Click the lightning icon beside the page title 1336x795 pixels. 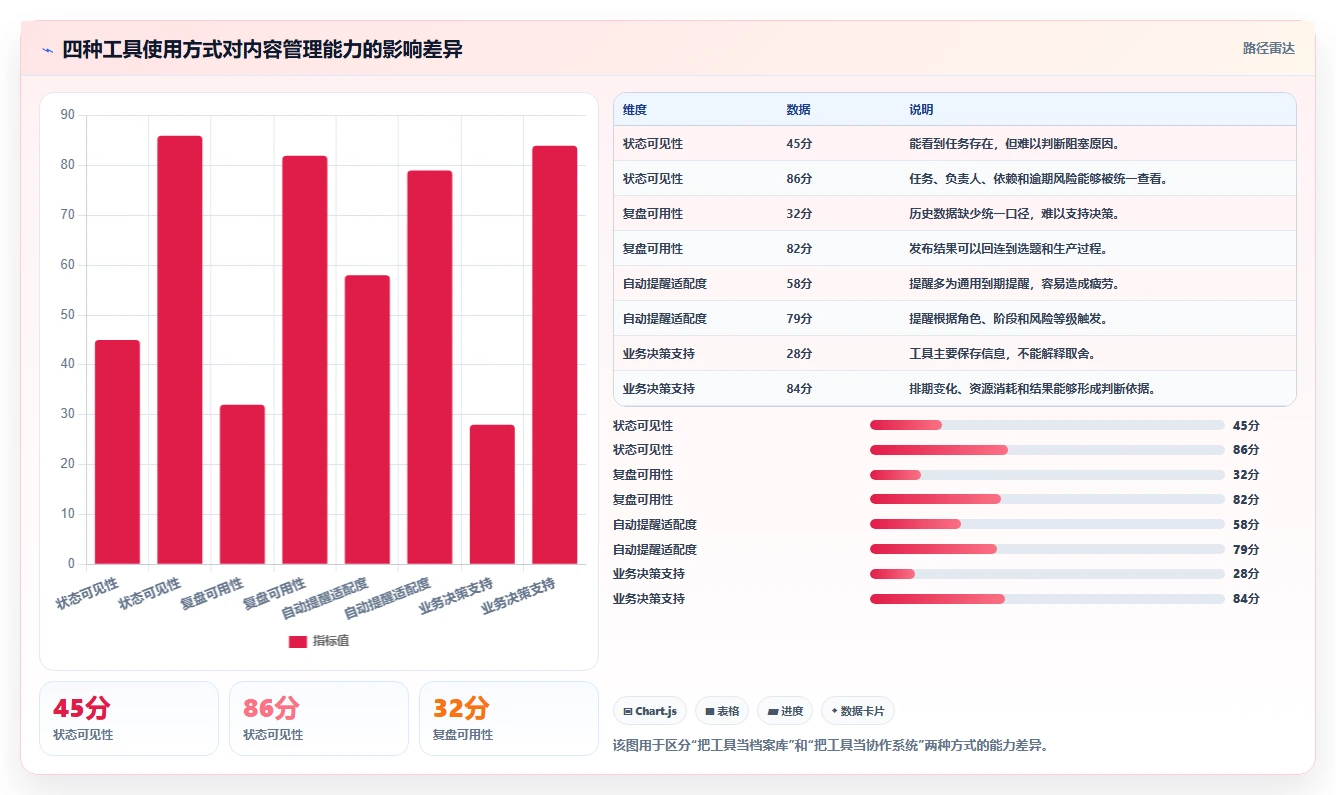[47, 50]
